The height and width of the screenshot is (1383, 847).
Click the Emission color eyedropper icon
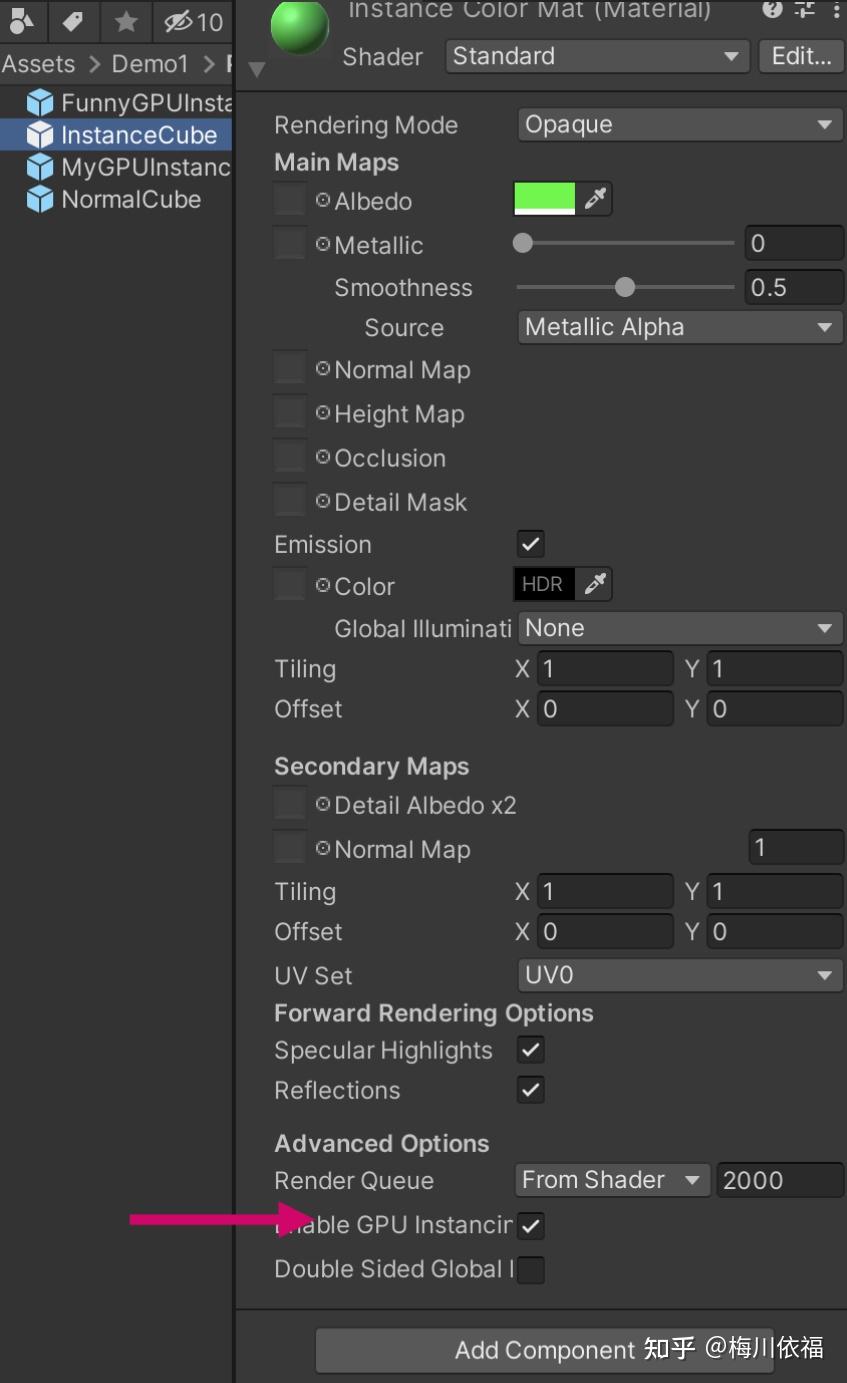[x=595, y=584]
